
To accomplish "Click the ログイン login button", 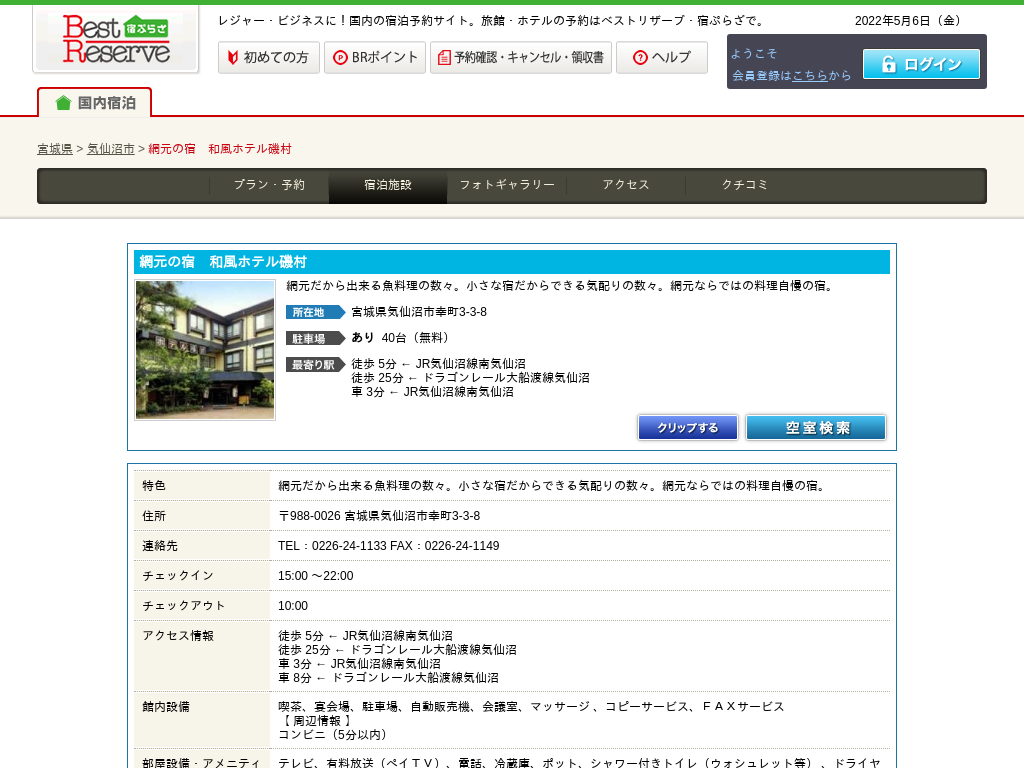I will tap(921, 64).
